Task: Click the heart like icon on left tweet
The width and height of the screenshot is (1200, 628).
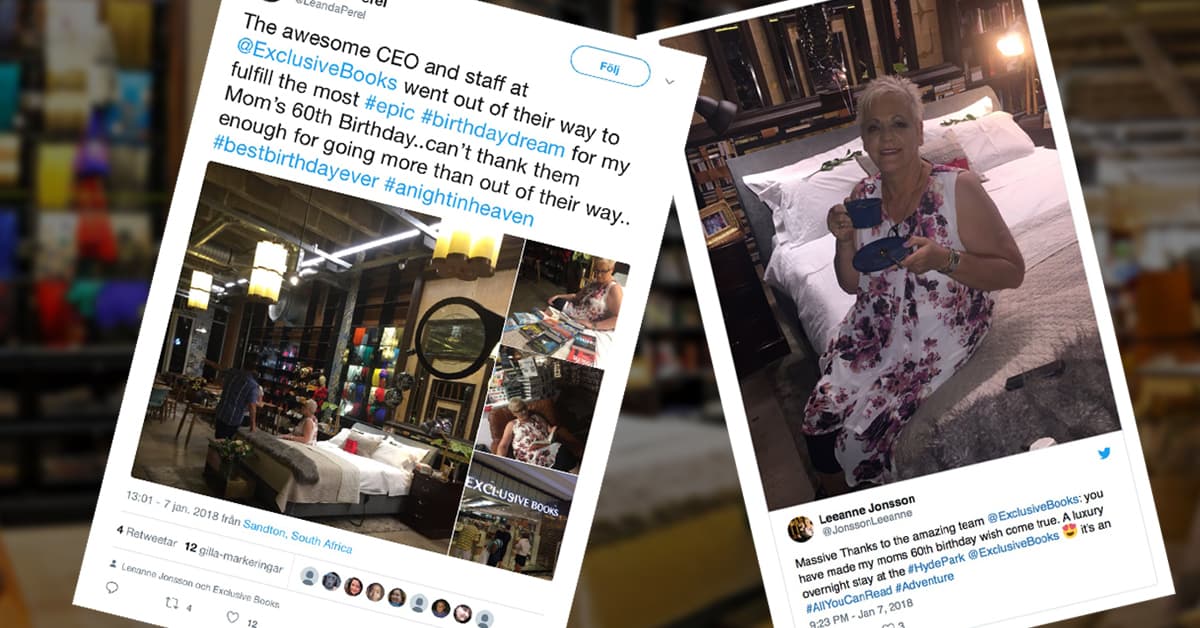Action: tap(232, 617)
